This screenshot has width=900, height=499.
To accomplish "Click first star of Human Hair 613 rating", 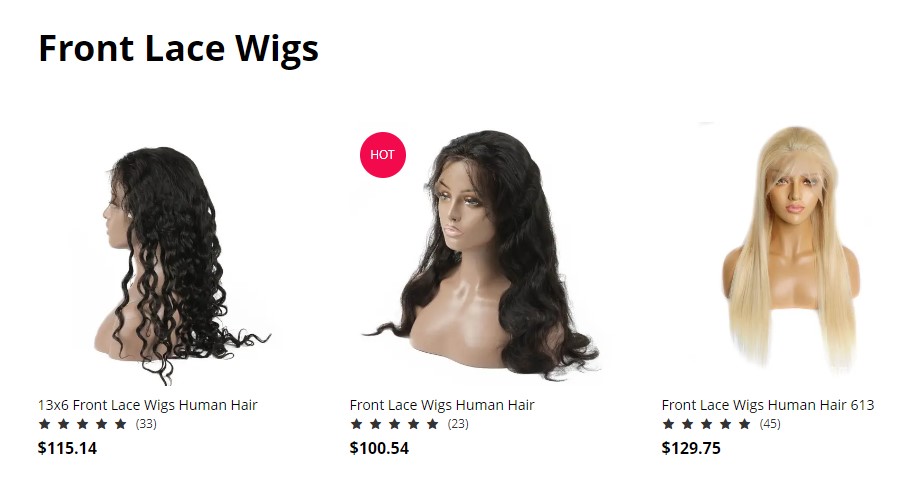I will 668,424.
